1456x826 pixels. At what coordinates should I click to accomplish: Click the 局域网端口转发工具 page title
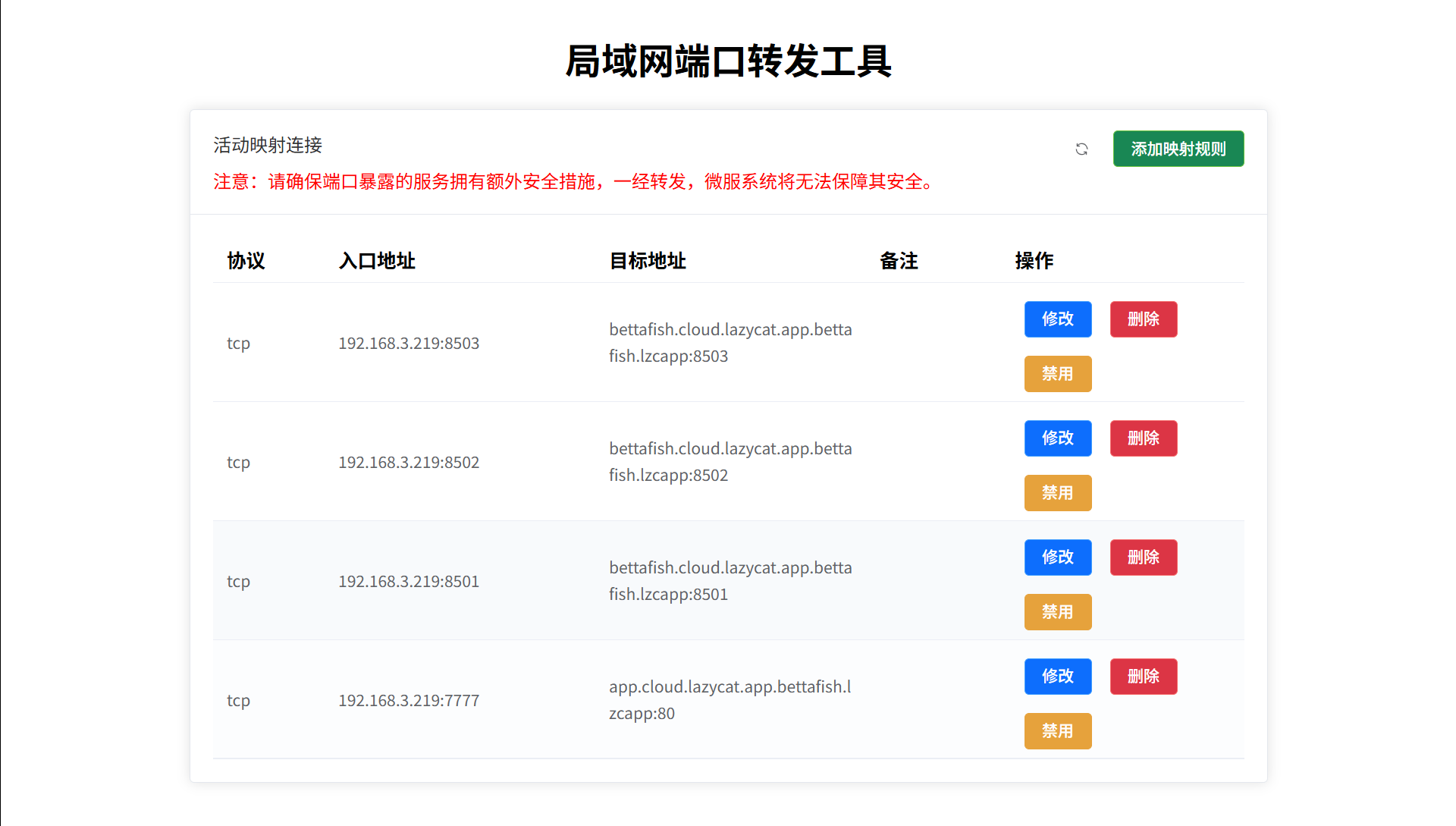pos(728,61)
